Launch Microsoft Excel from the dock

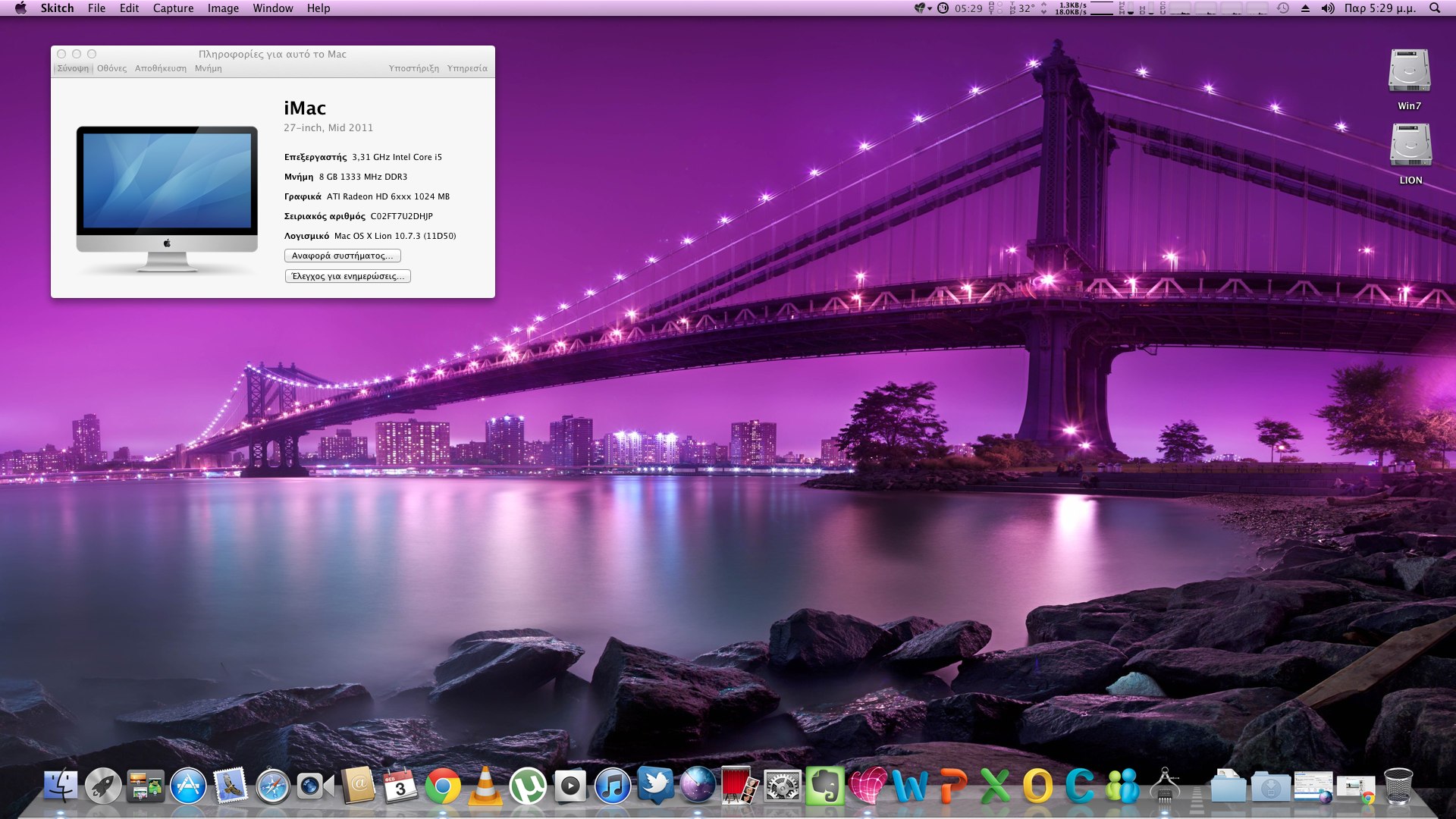995,786
